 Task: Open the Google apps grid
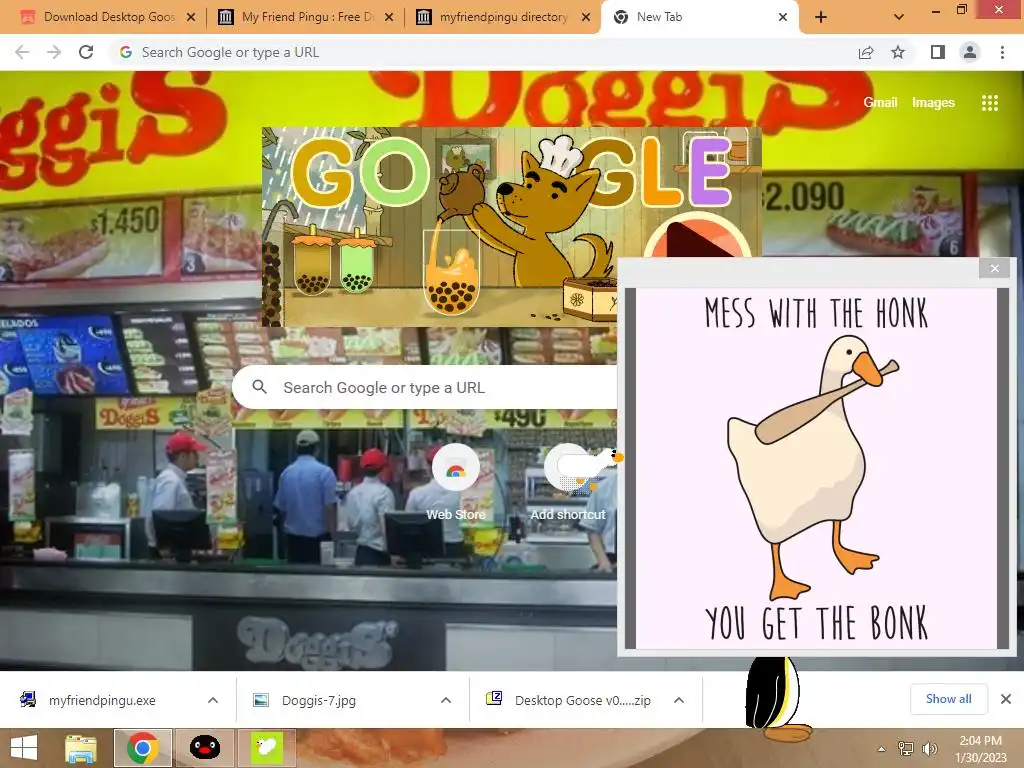click(x=989, y=103)
